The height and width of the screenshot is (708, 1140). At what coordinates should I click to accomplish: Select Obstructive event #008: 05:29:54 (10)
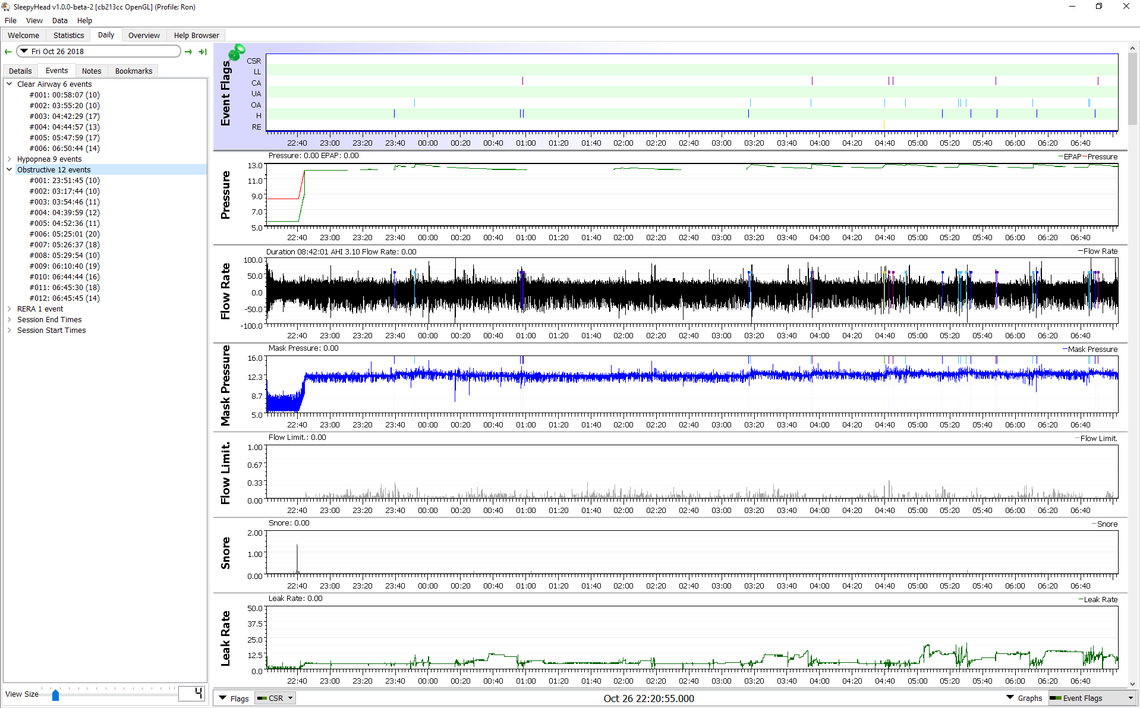click(x=65, y=255)
